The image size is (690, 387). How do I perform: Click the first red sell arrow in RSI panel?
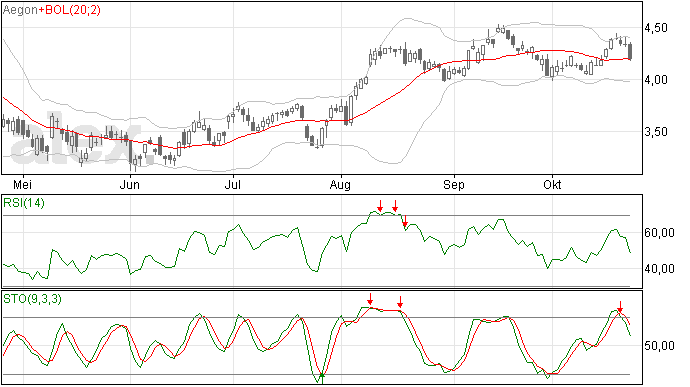click(380, 206)
